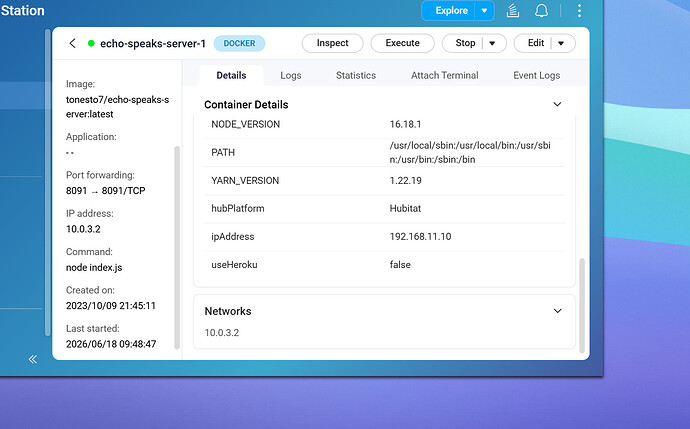Select the PATH value text
This screenshot has height=429, width=690.
coord(470,152)
